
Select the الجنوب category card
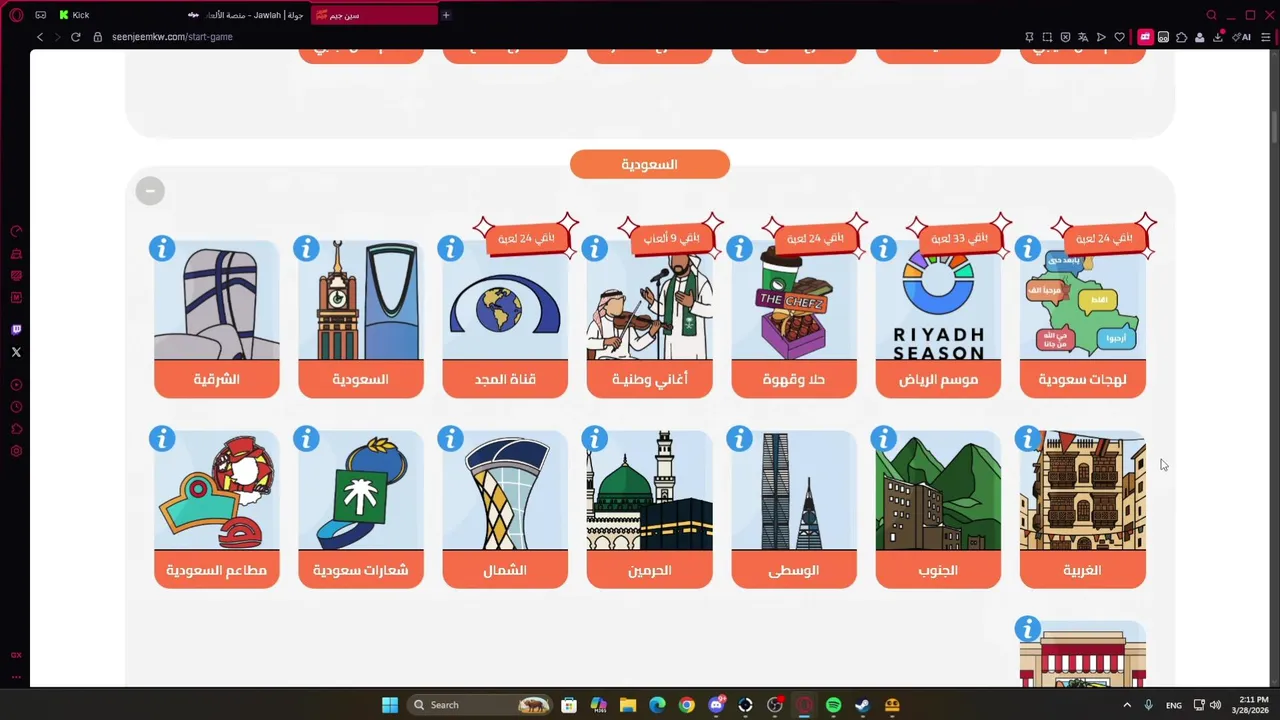pyautogui.click(x=938, y=509)
